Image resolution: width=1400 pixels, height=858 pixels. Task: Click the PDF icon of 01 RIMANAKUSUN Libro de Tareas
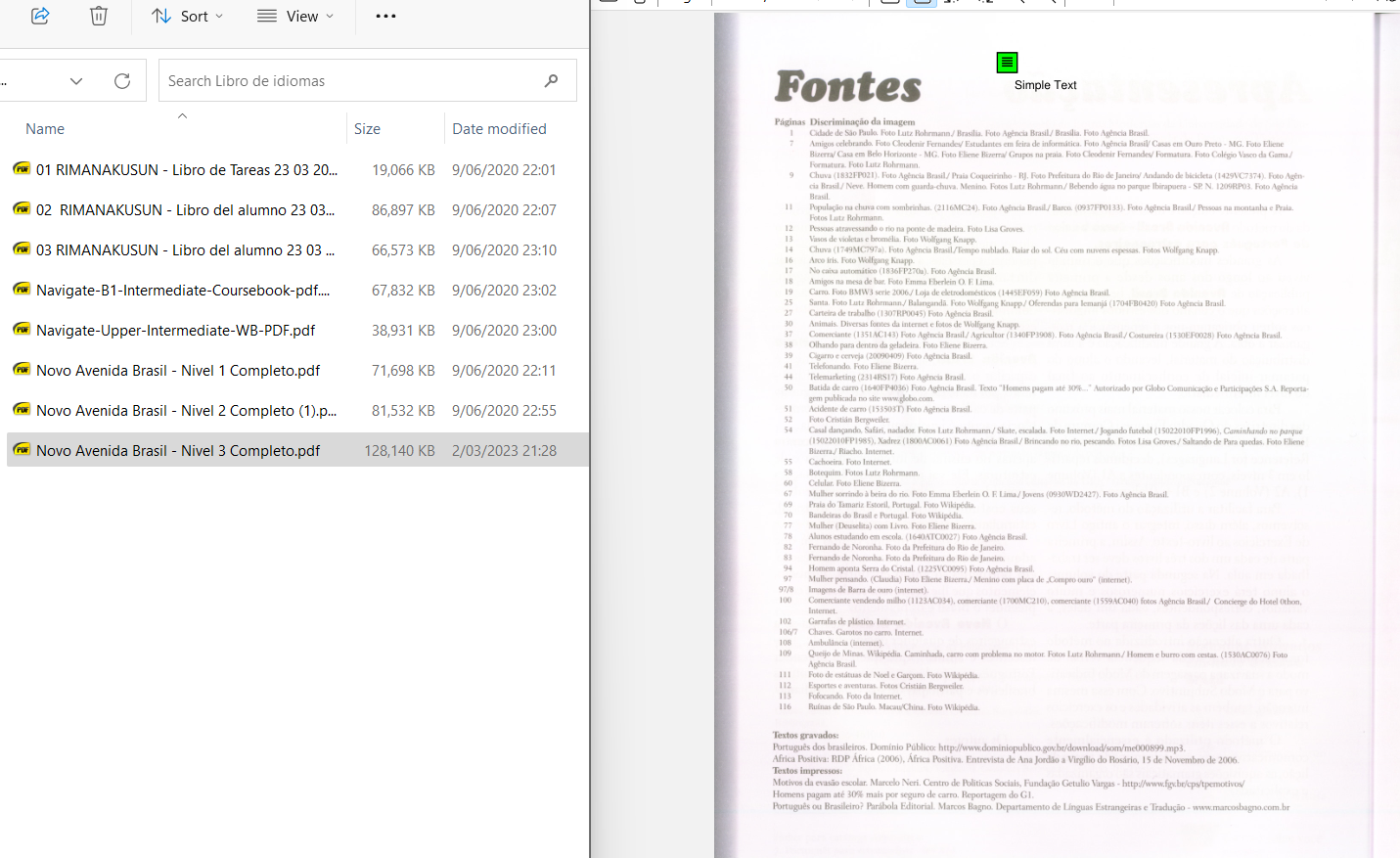[x=21, y=168]
